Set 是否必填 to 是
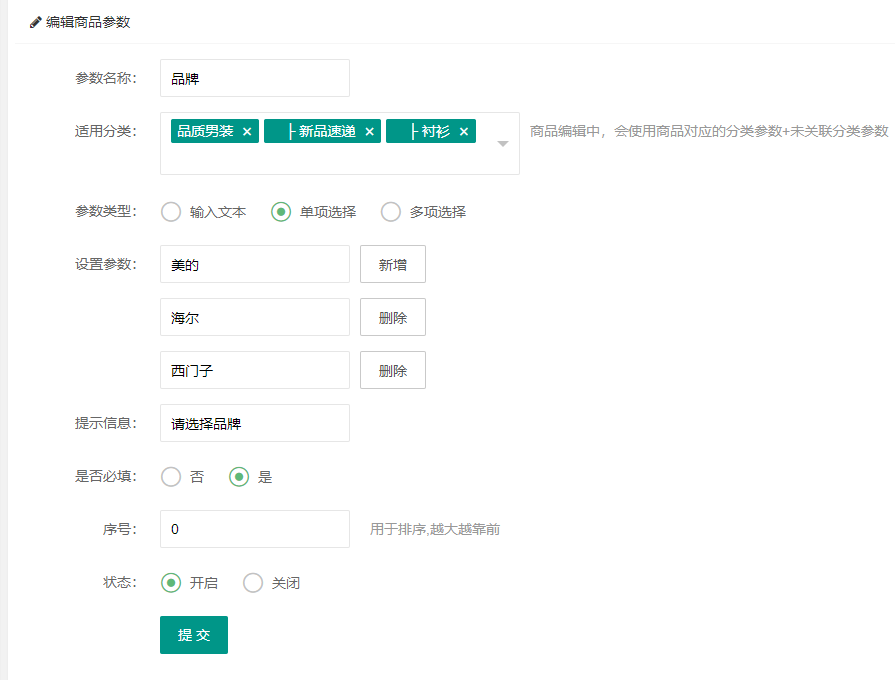Screen dimensions: 895x680 [x=239, y=477]
